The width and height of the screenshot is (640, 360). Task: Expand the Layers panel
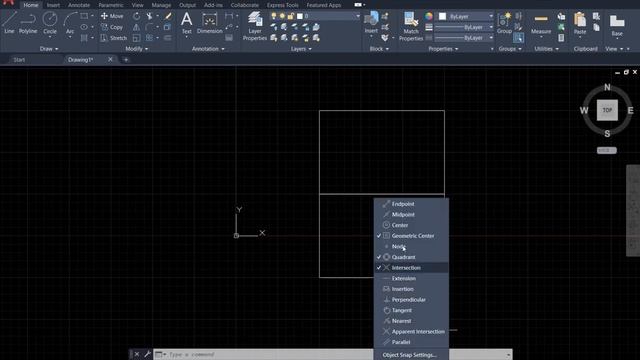click(301, 49)
